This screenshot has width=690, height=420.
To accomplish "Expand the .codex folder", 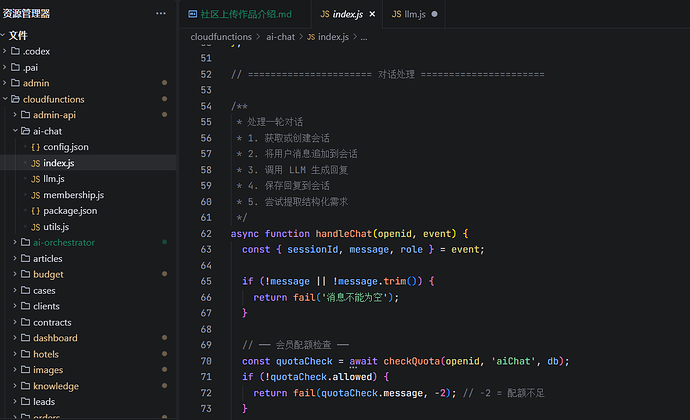I will click(x=4, y=51).
